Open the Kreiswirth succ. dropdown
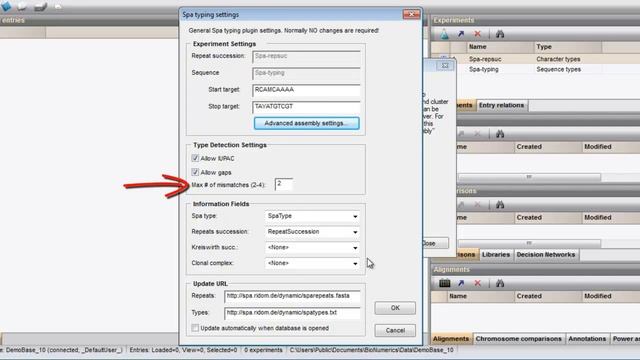Viewport: 640px width, 360px height. tap(312, 247)
